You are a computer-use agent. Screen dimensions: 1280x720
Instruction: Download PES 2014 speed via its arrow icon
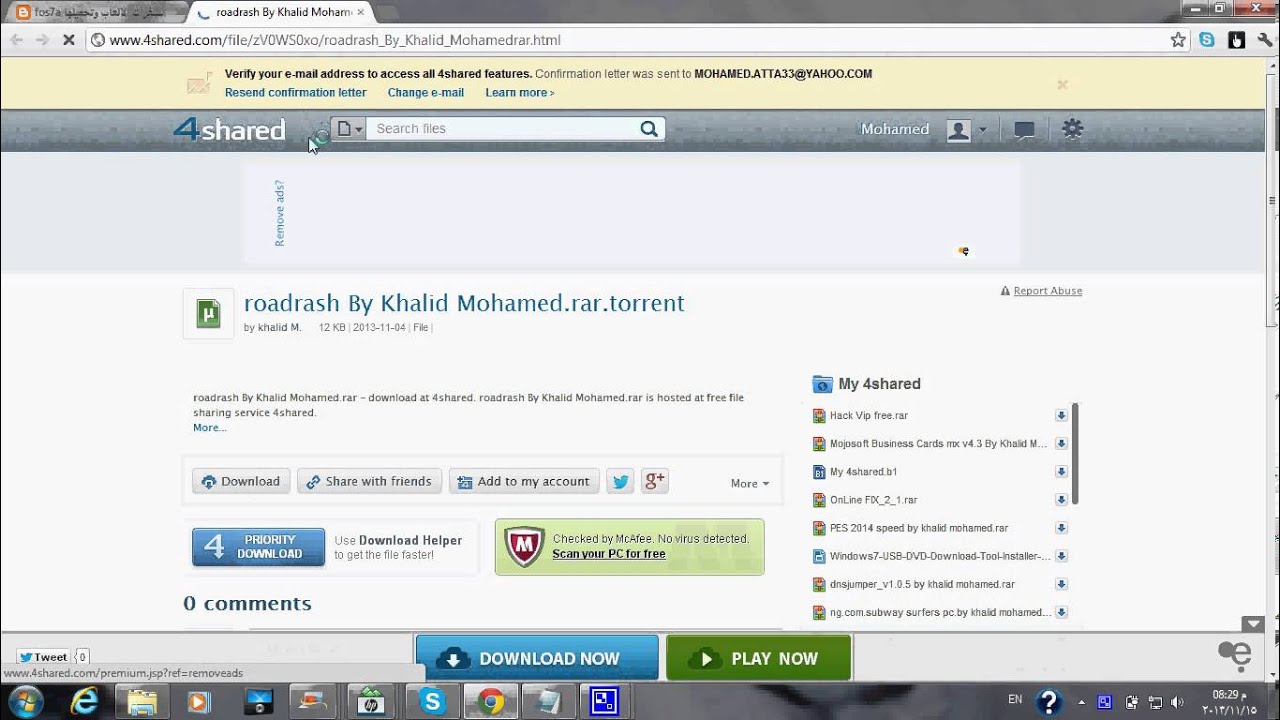[x=1061, y=527]
